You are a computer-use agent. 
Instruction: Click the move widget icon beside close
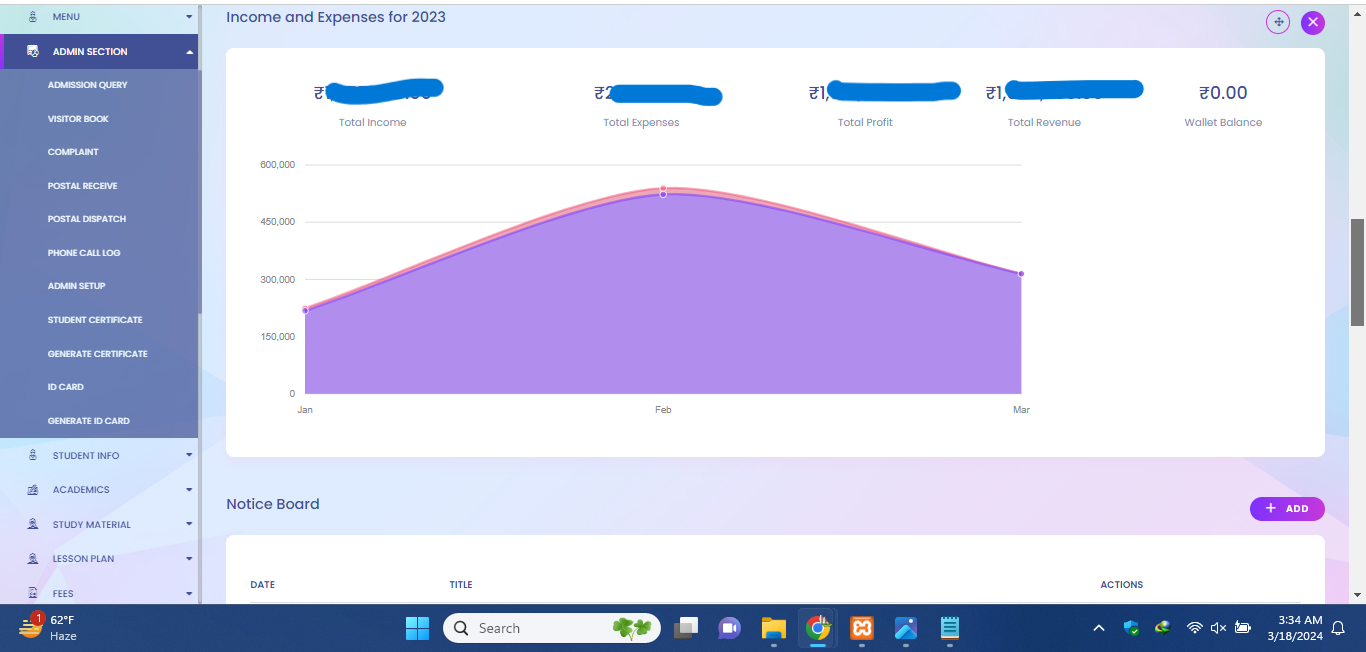tap(1278, 22)
